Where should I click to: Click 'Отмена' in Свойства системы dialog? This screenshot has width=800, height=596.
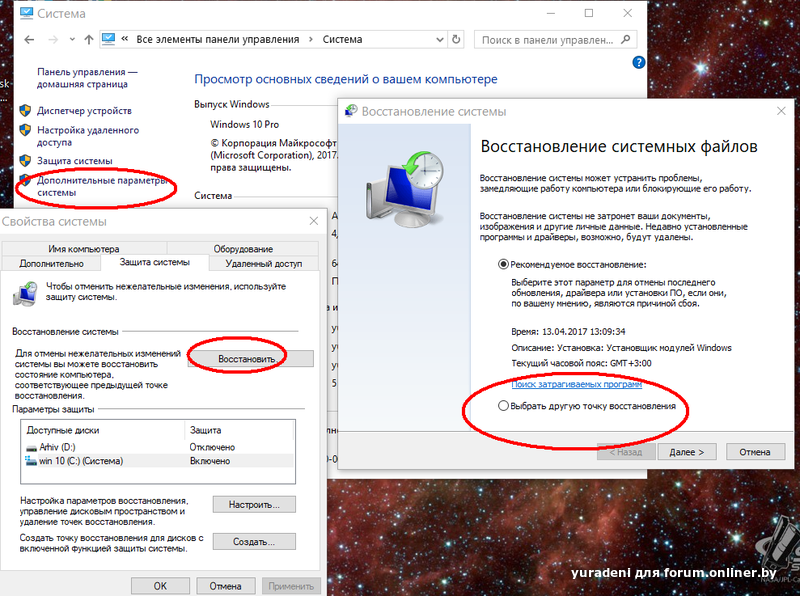point(225,586)
